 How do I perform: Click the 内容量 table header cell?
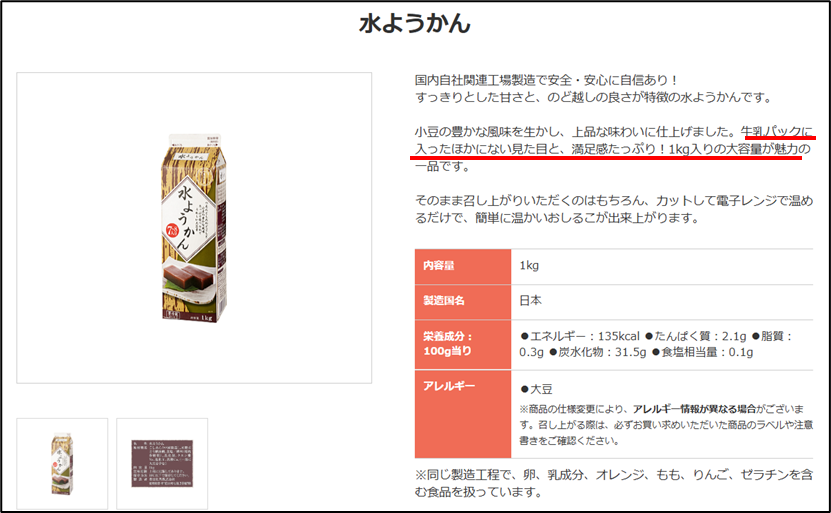[463, 266]
